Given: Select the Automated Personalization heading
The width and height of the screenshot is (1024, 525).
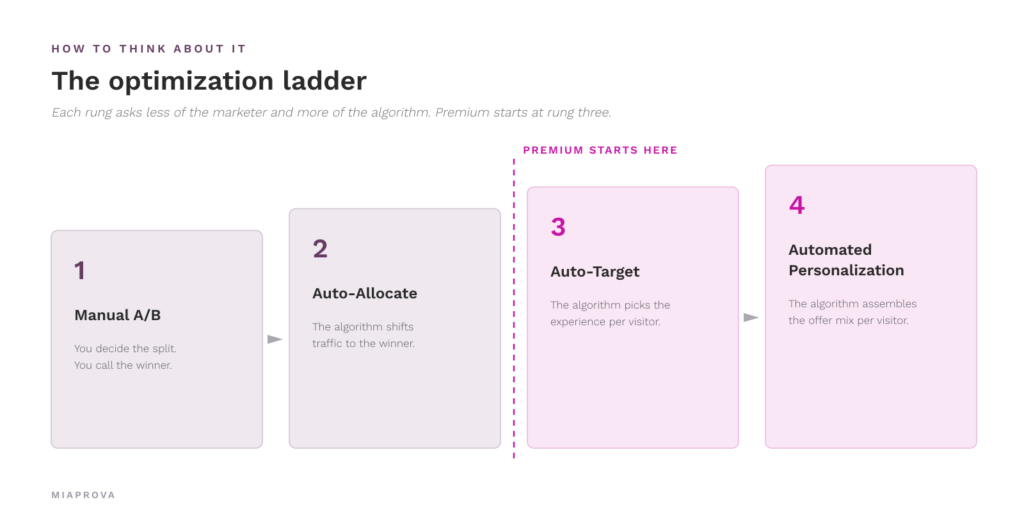Looking at the screenshot, I should (x=846, y=260).
